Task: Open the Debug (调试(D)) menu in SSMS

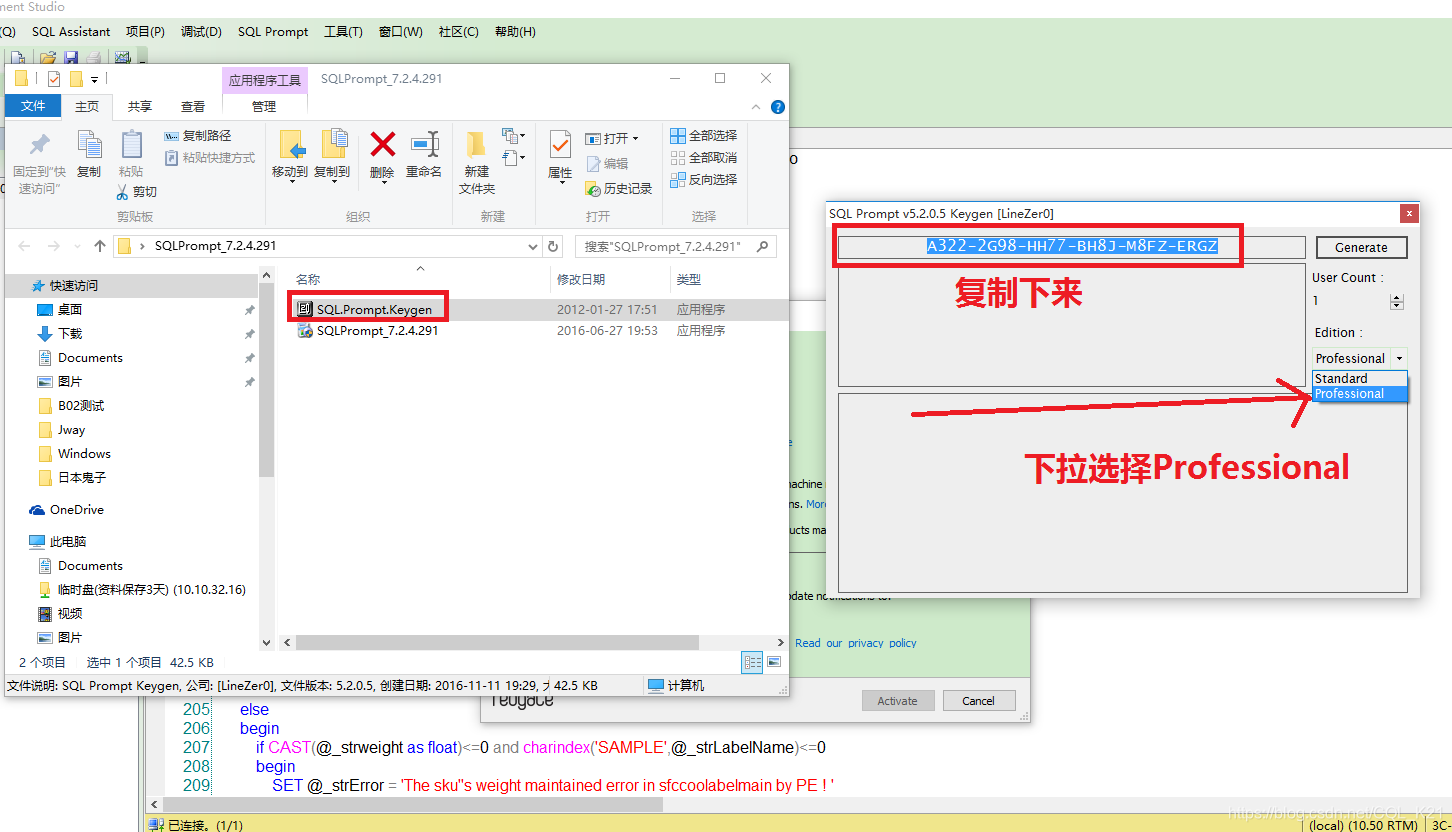Action: 201,32
